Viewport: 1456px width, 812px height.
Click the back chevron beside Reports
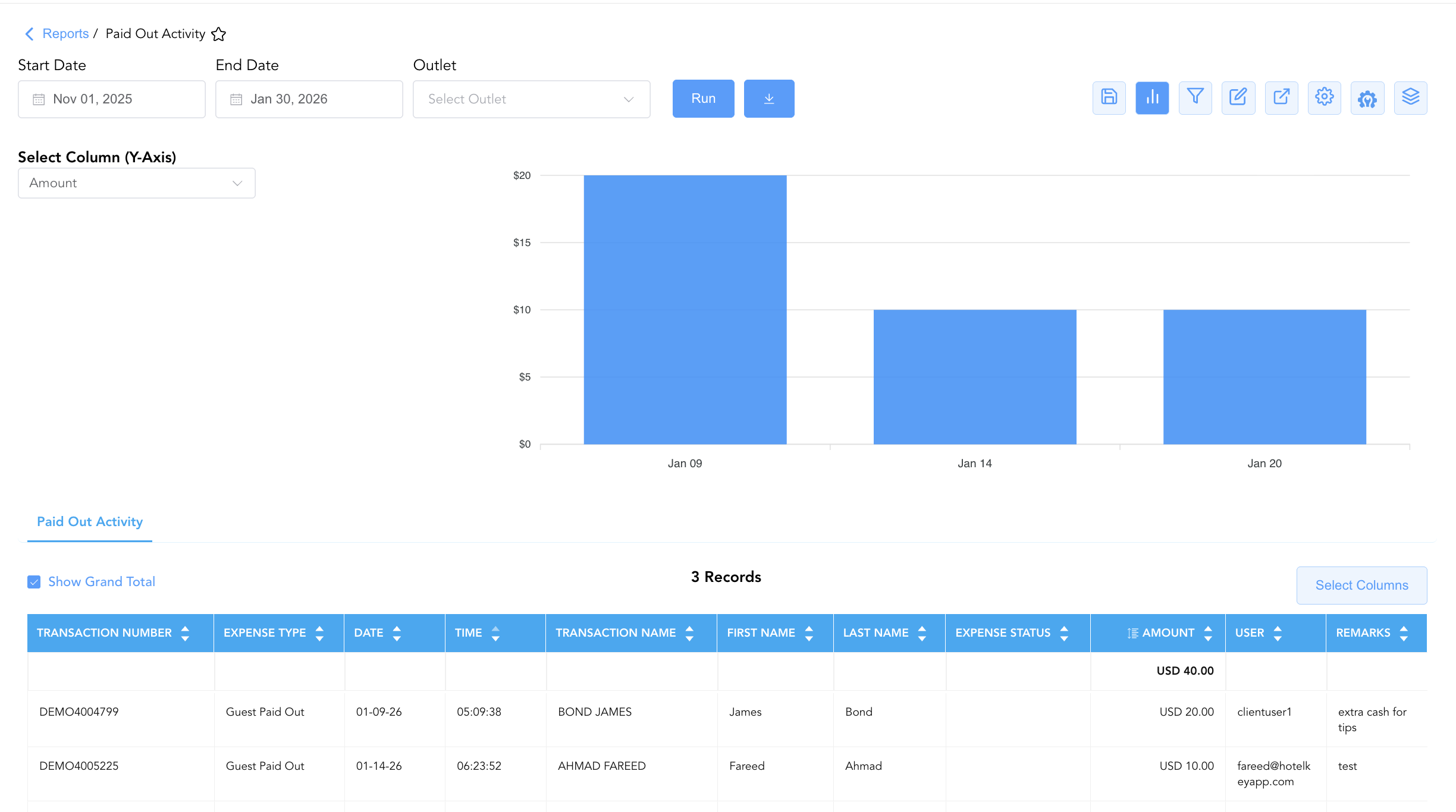[x=29, y=34]
